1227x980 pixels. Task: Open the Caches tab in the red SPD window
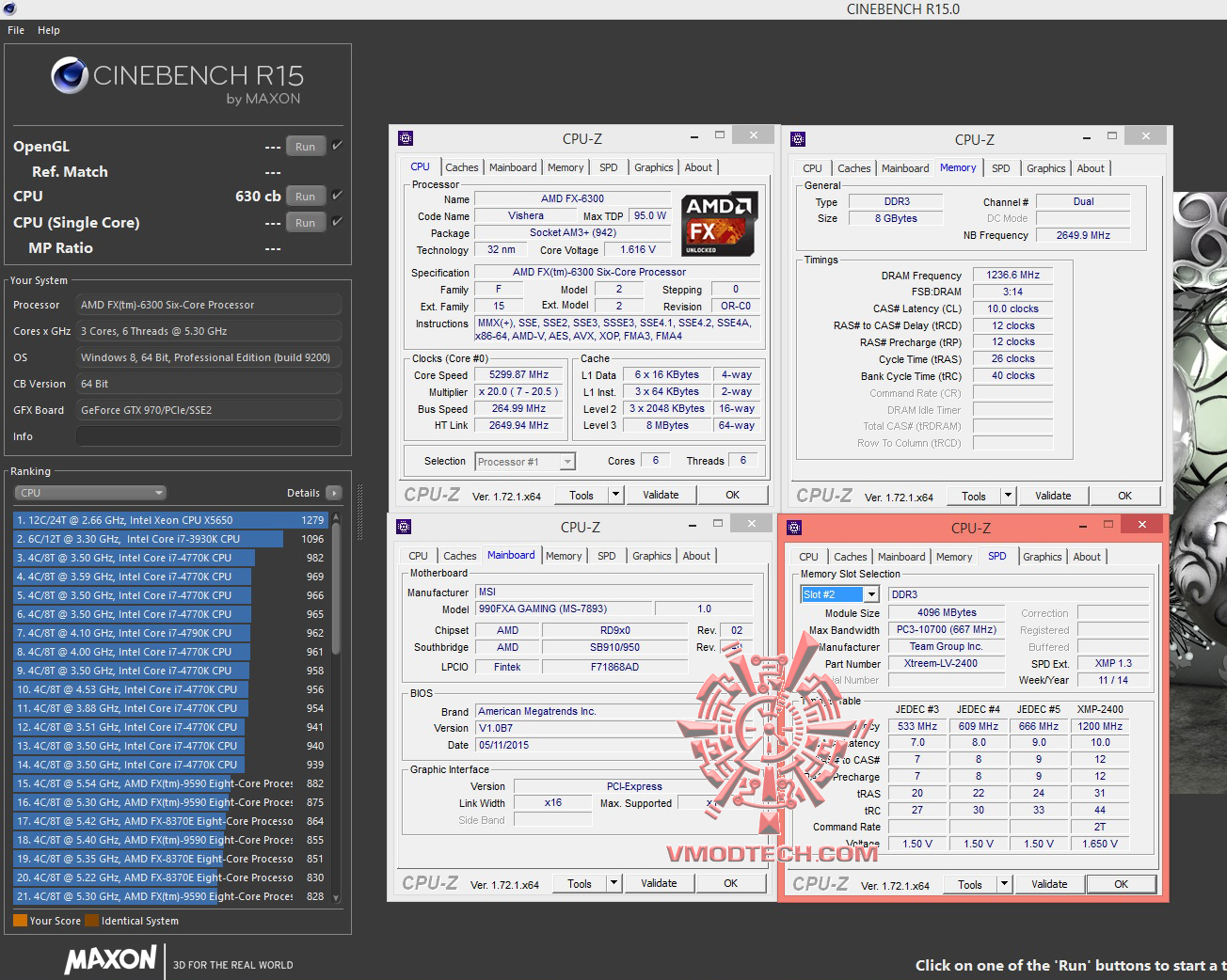point(851,557)
